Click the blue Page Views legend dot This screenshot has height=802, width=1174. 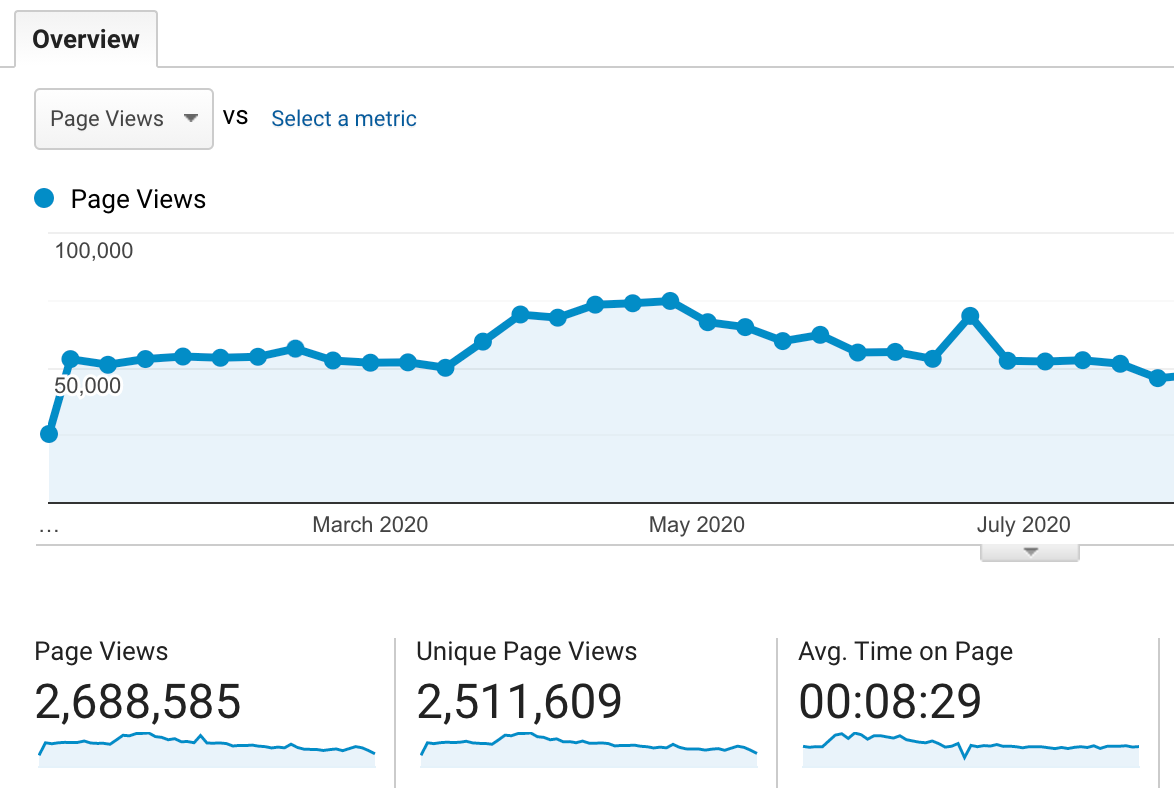click(44, 198)
